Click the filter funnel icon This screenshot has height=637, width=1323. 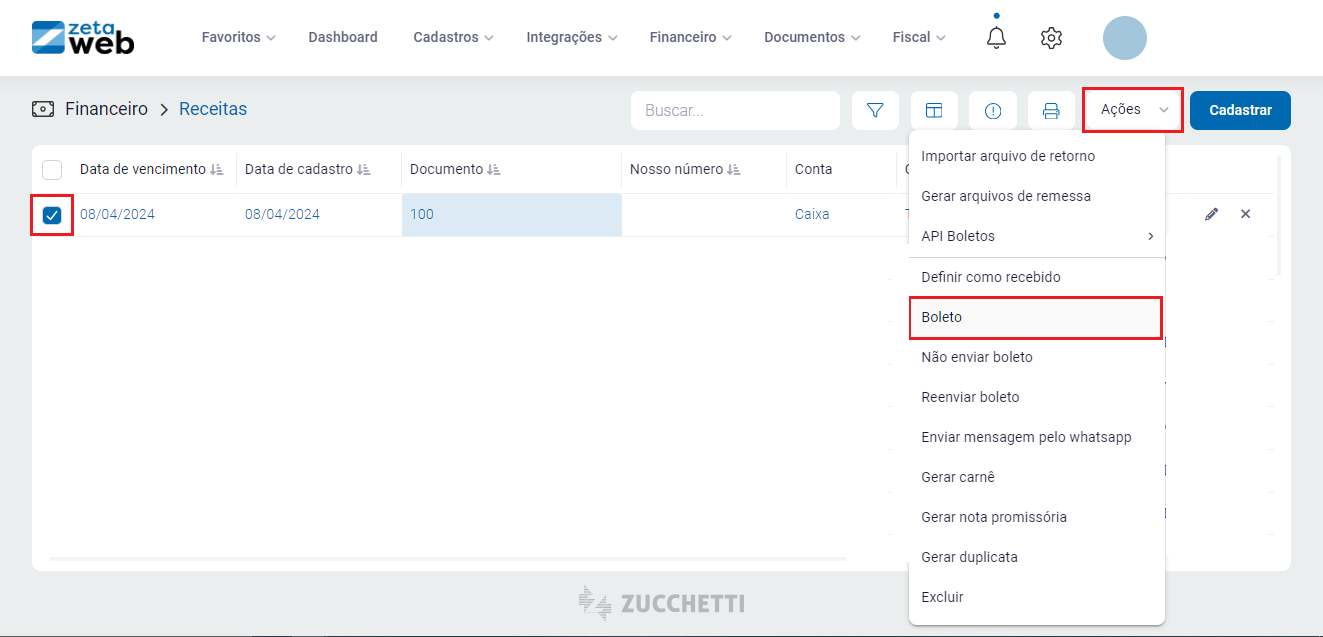[875, 110]
